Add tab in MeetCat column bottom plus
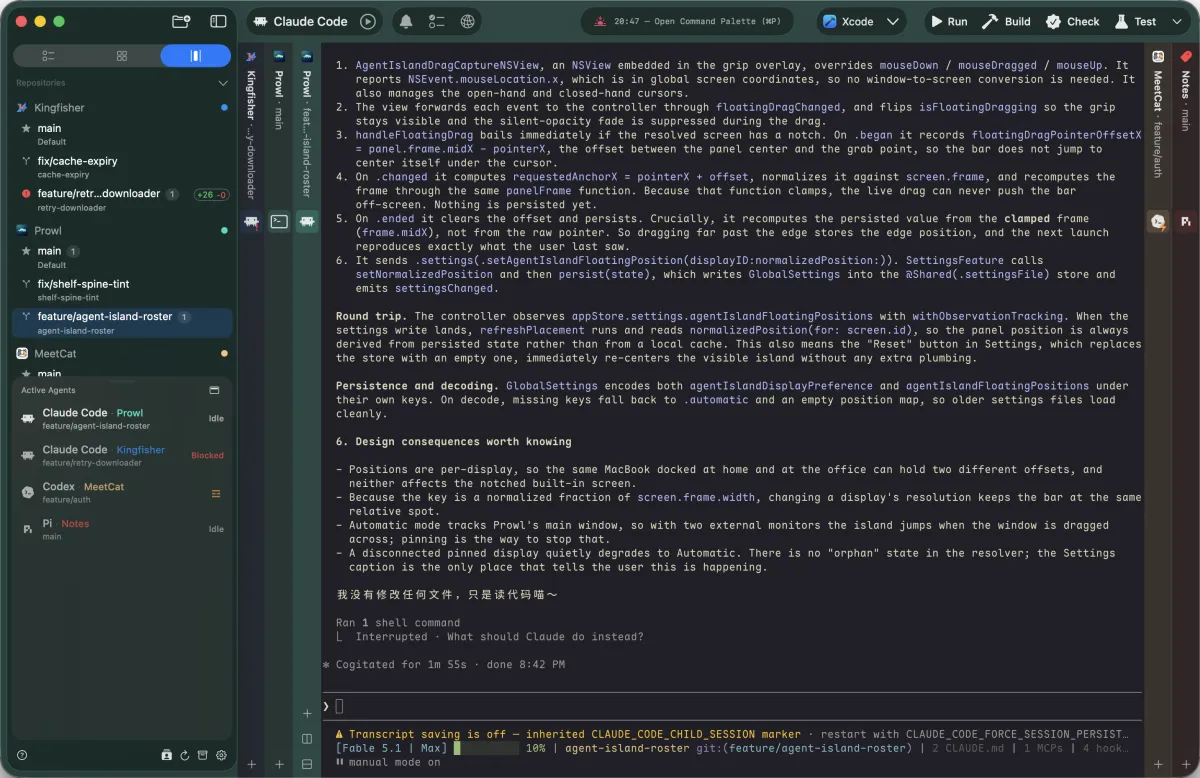This screenshot has width=1200, height=778. pyautogui.click(x=1158, y=764)
